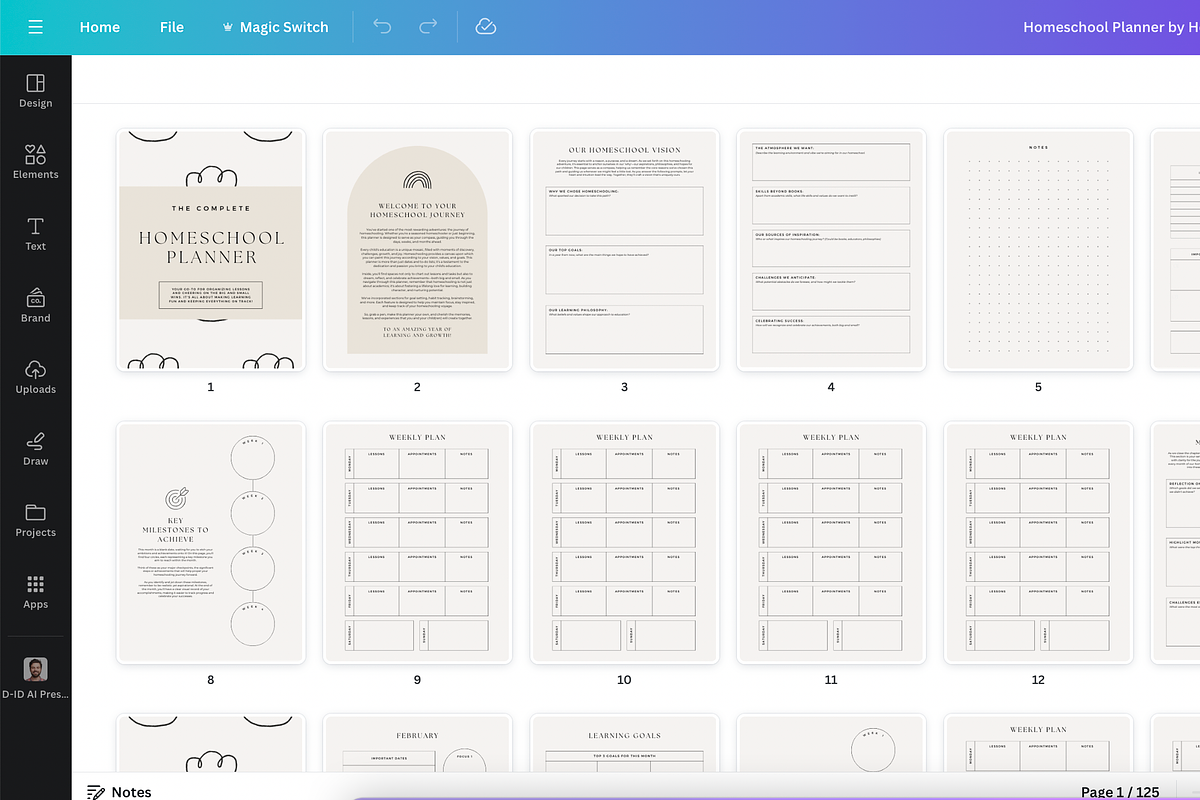Select page 1 Homeschool Planner cover thumbnail
Screen dimensions: 1200x800
point(211,250)
